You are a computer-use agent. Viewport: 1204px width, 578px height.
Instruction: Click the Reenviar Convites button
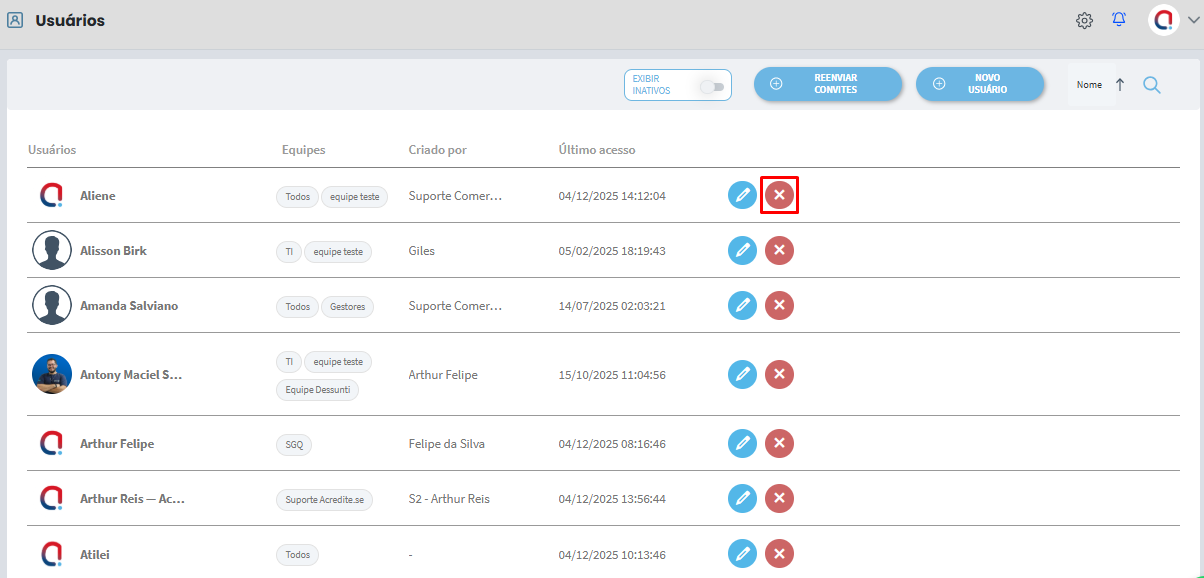[827, 84]
